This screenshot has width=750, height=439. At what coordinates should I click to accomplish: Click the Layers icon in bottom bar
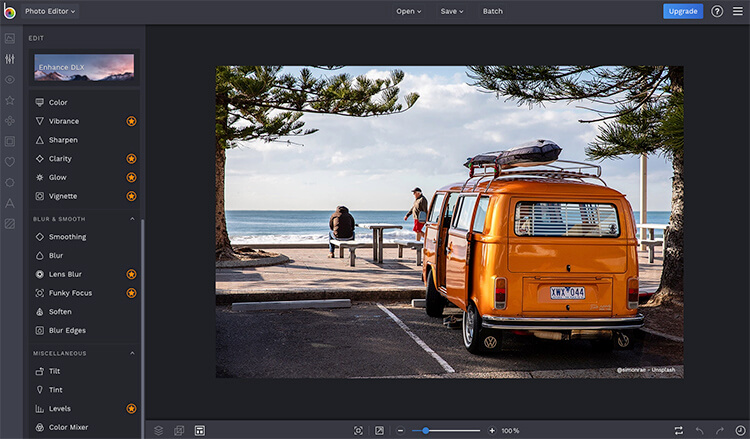pyautogui.click(x=158, y=430)
